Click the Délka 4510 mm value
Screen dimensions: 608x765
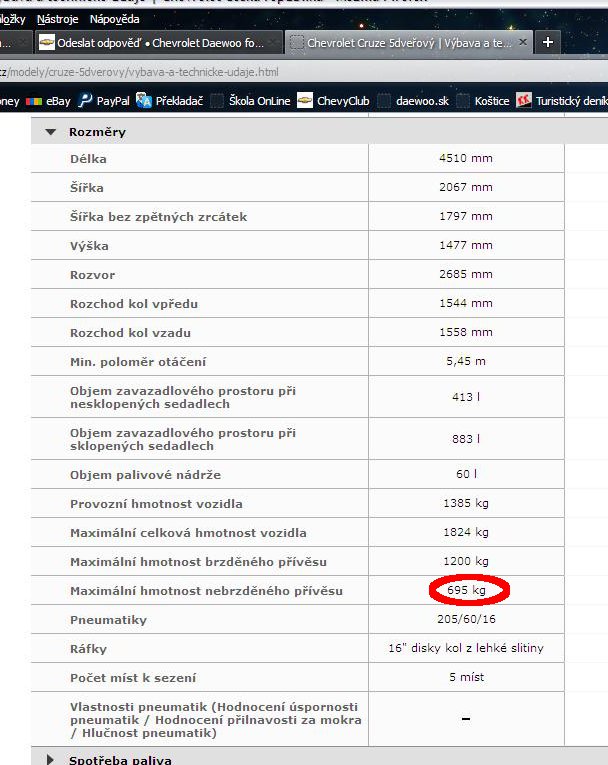(x=465, y=159)
